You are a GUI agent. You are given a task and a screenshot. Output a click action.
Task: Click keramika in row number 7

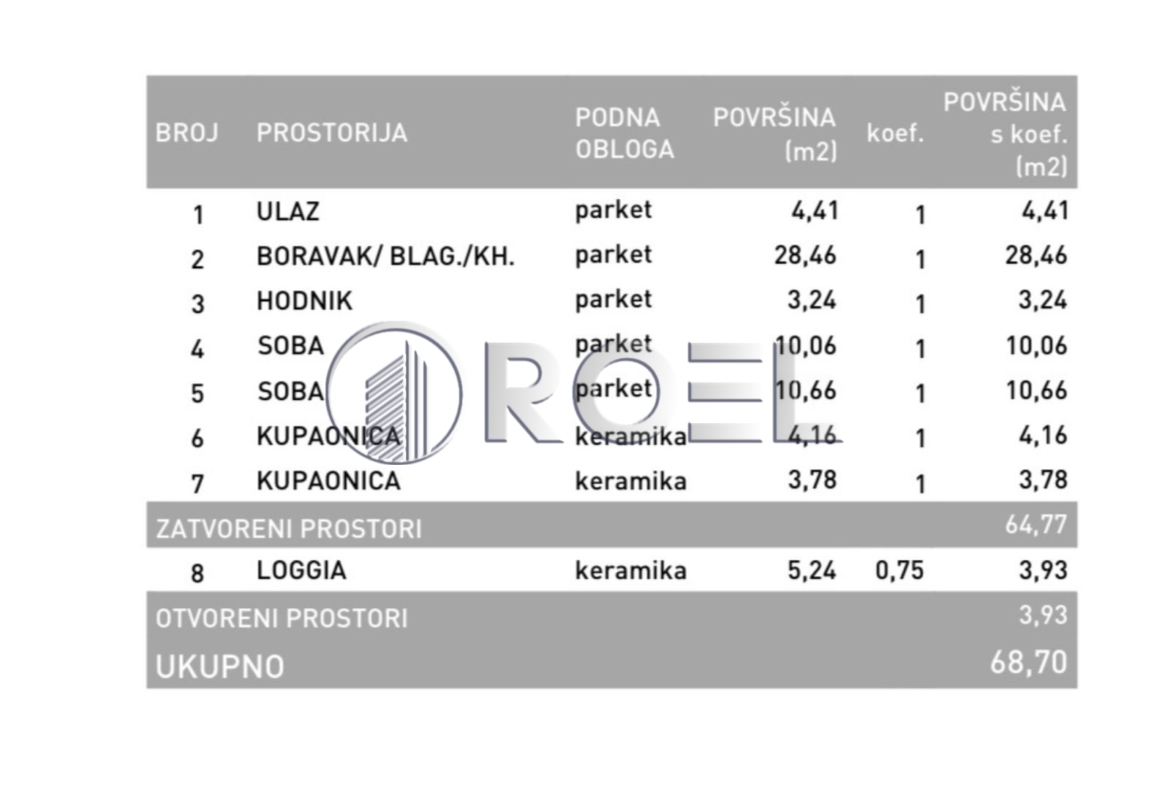point(631,481)
